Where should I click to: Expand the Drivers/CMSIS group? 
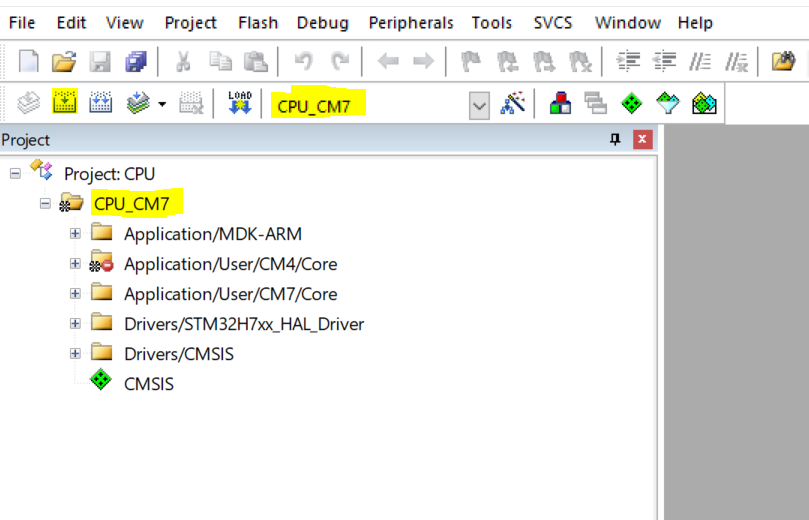(x=75, y=353)
